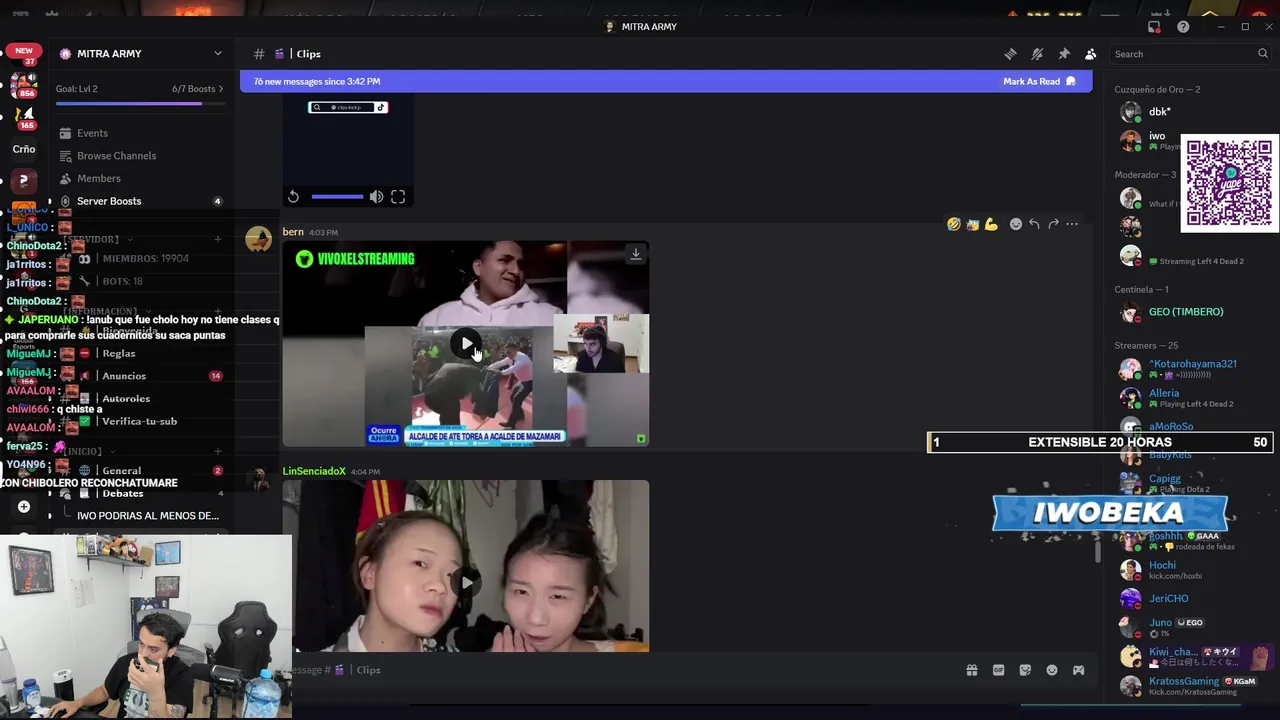Open the Add Reaction smiley on bern's message
Image resolution: width=1280 pixels, height=720 pixels.
pos(1016,224)
